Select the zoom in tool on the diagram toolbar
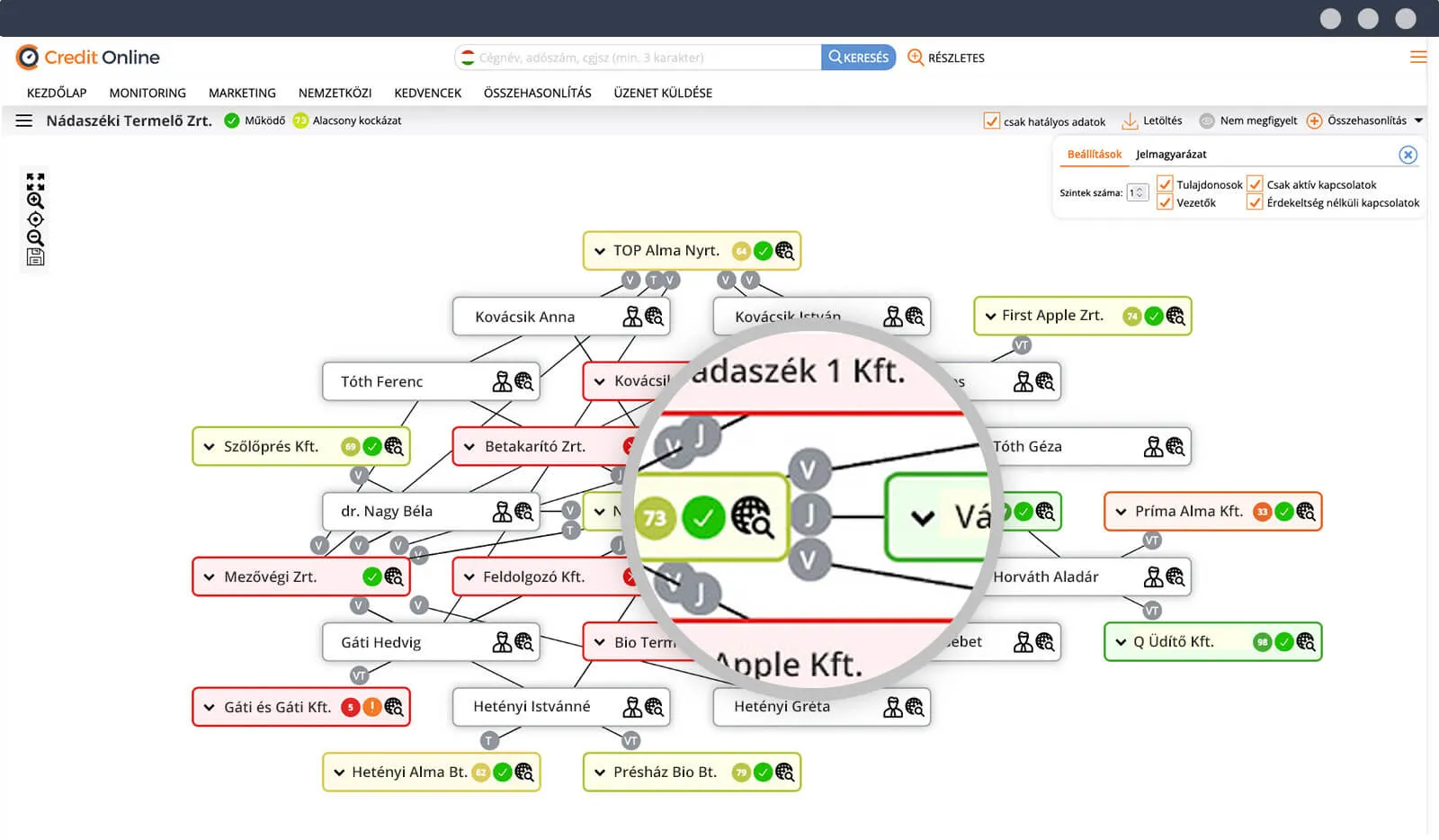 click(34, 200)
